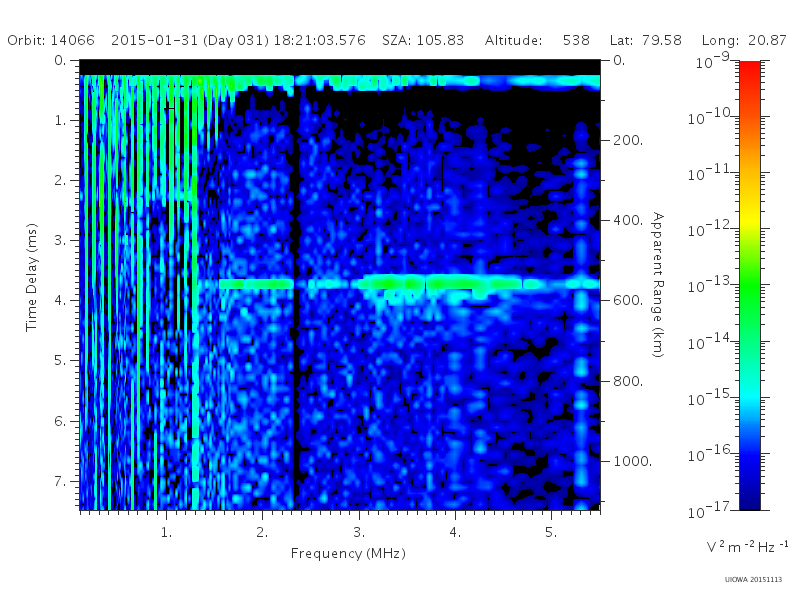Click the 'SZA: 105.83' text
Viewport: 800px width, 600px height.
423,40
